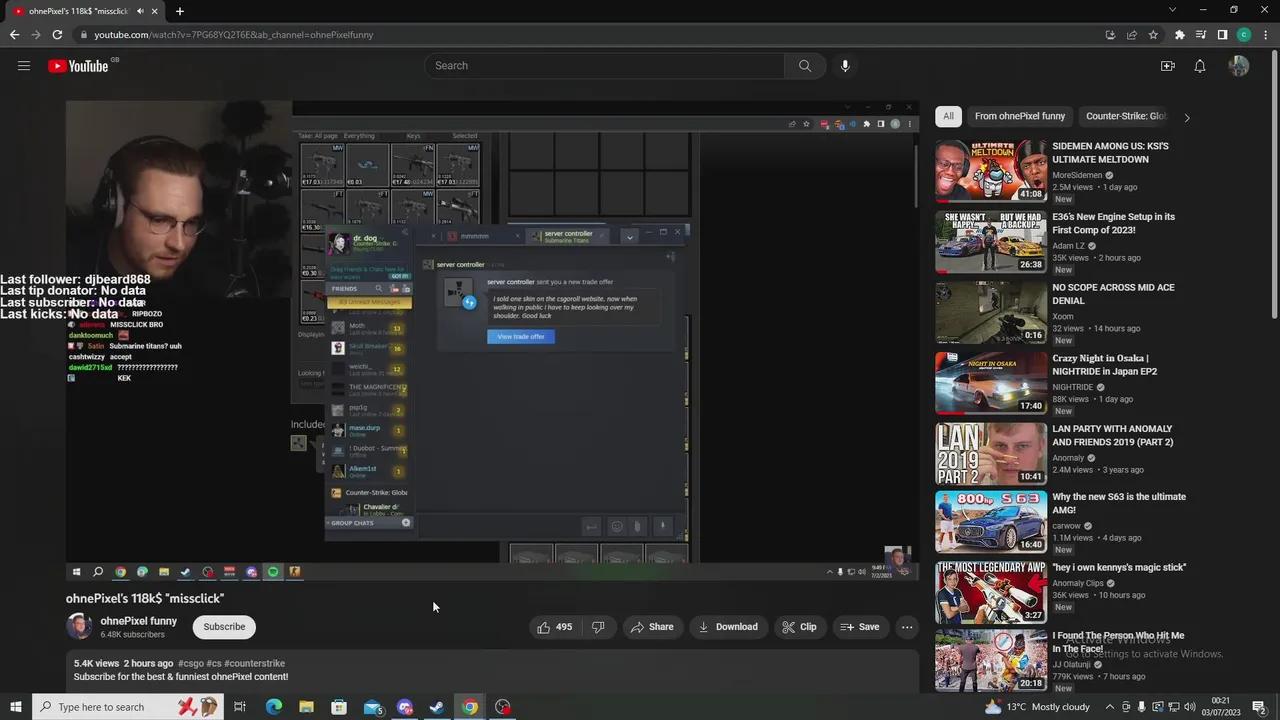Select From ohnePixel funny chip
Image resolution: width=1280 pixels, height=720 pixels.
(1020, 116)
